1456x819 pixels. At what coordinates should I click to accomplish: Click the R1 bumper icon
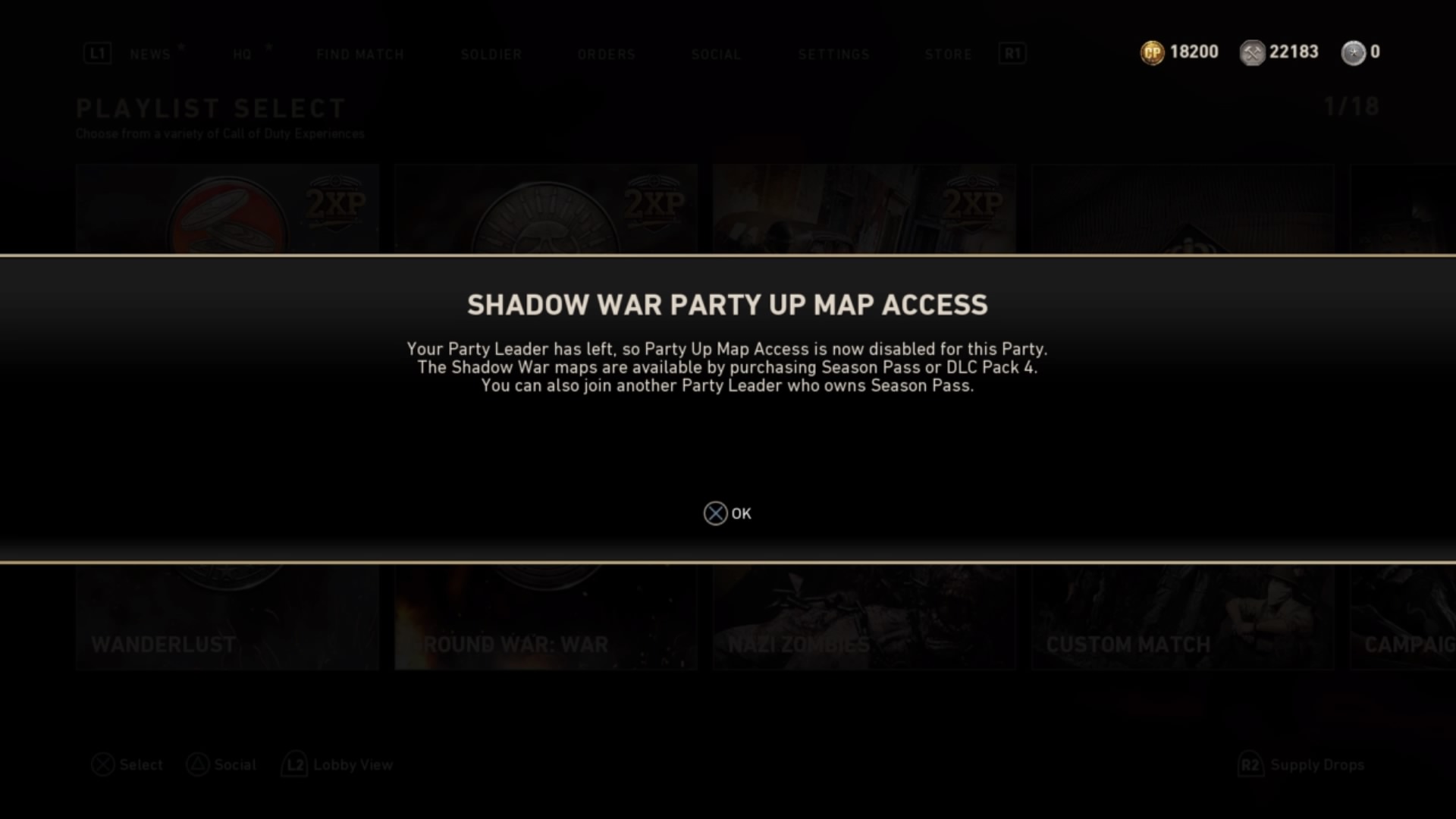point(1012,54)
